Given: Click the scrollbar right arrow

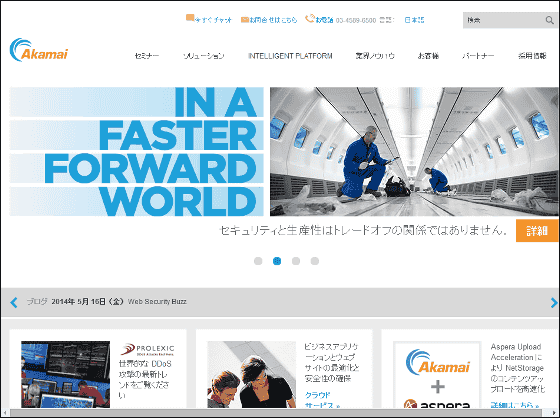Looking at the screenshot, I should click(x=555, y=413).
